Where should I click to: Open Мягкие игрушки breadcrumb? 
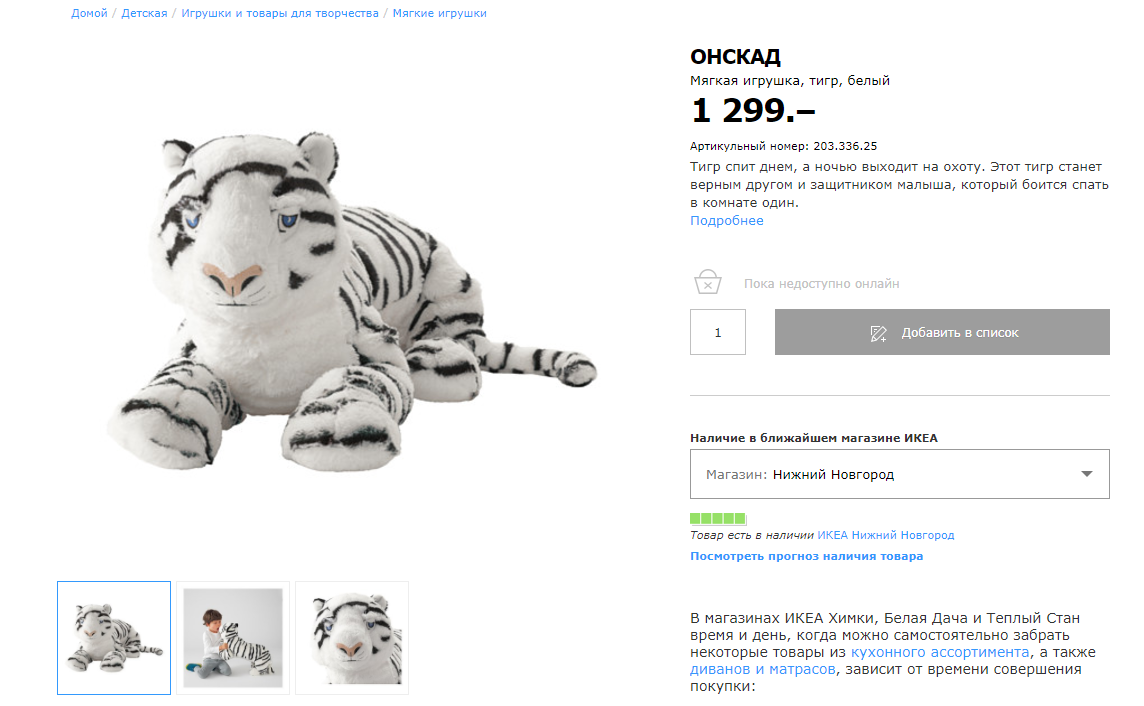click(439, 13)
